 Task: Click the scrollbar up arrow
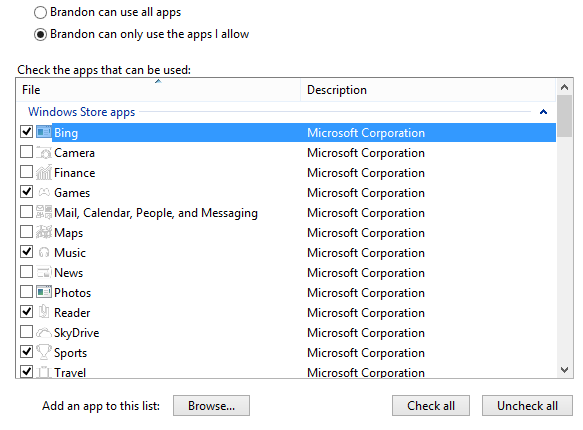pyautogui.click(x=564, y=87)
